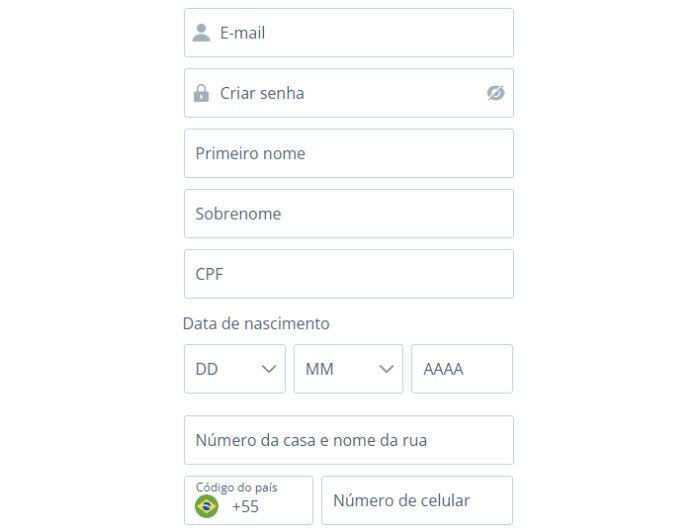
Task: Select the Primeiro nome field
Action: [x=349, y=153]
